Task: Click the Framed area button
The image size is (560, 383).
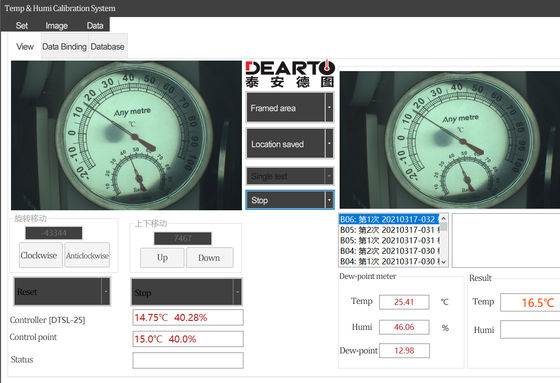Action: tap(286, 108)
